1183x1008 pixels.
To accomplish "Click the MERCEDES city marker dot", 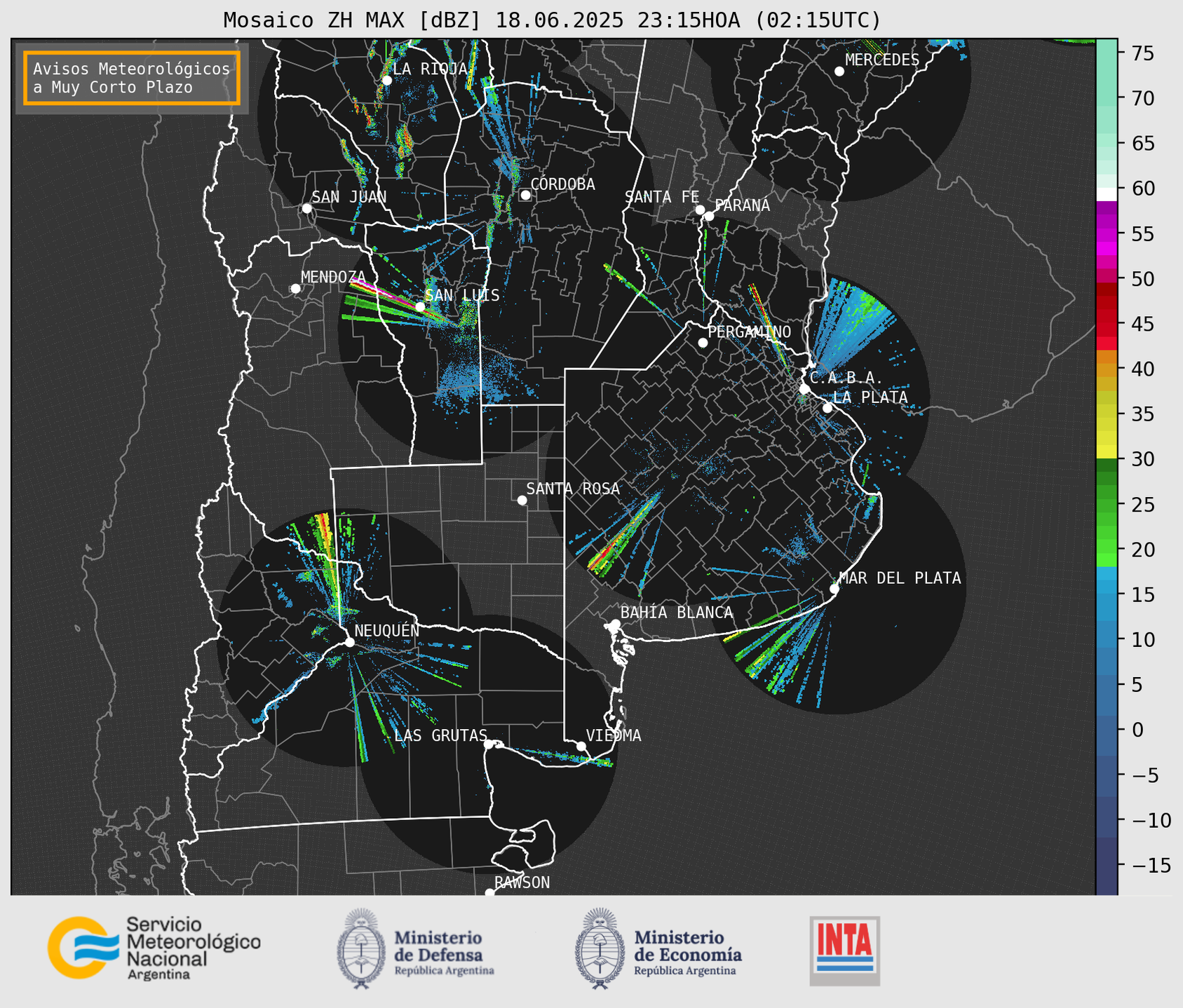I will 839,71.
